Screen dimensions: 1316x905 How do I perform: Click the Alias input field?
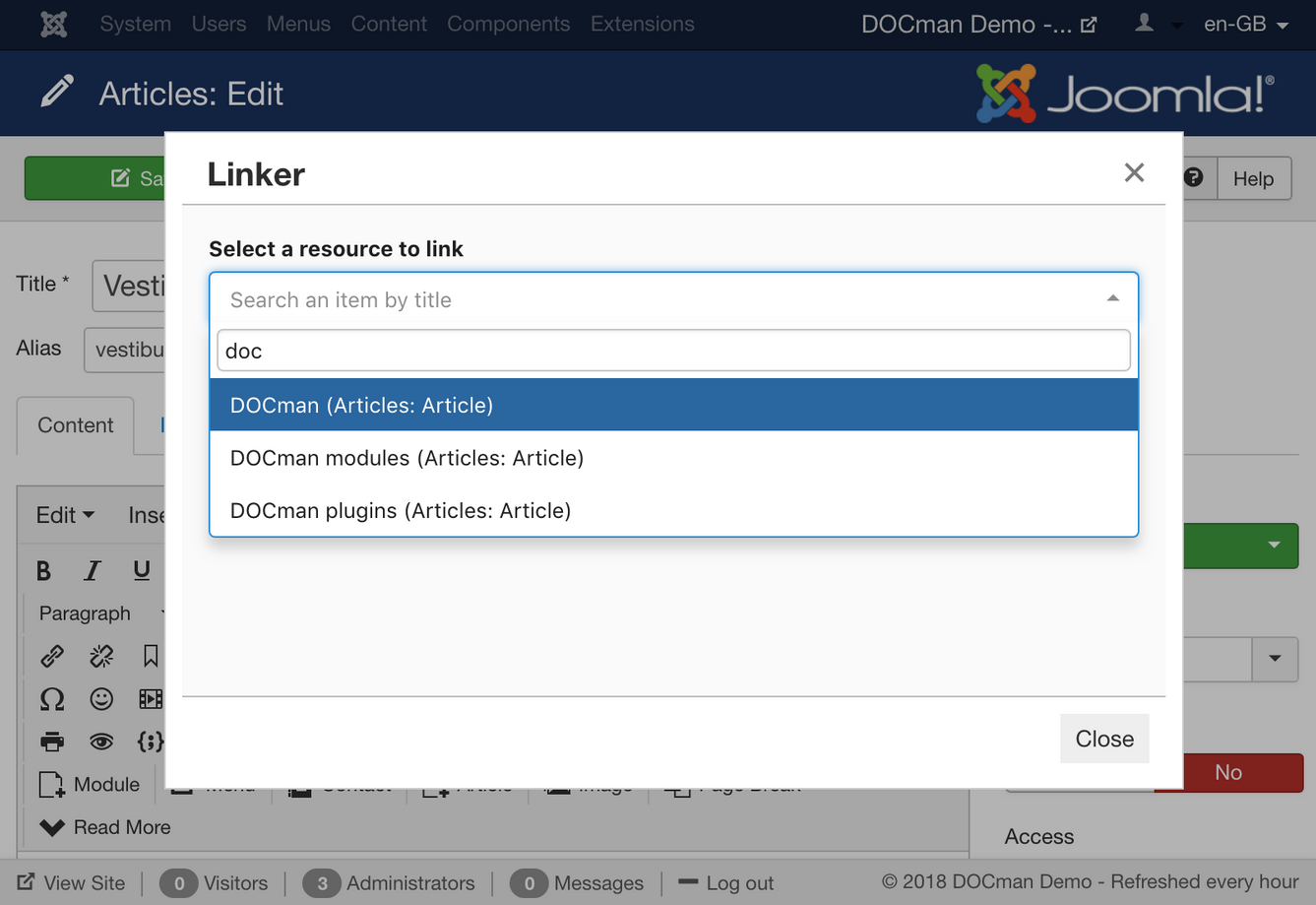click(125, 350)
